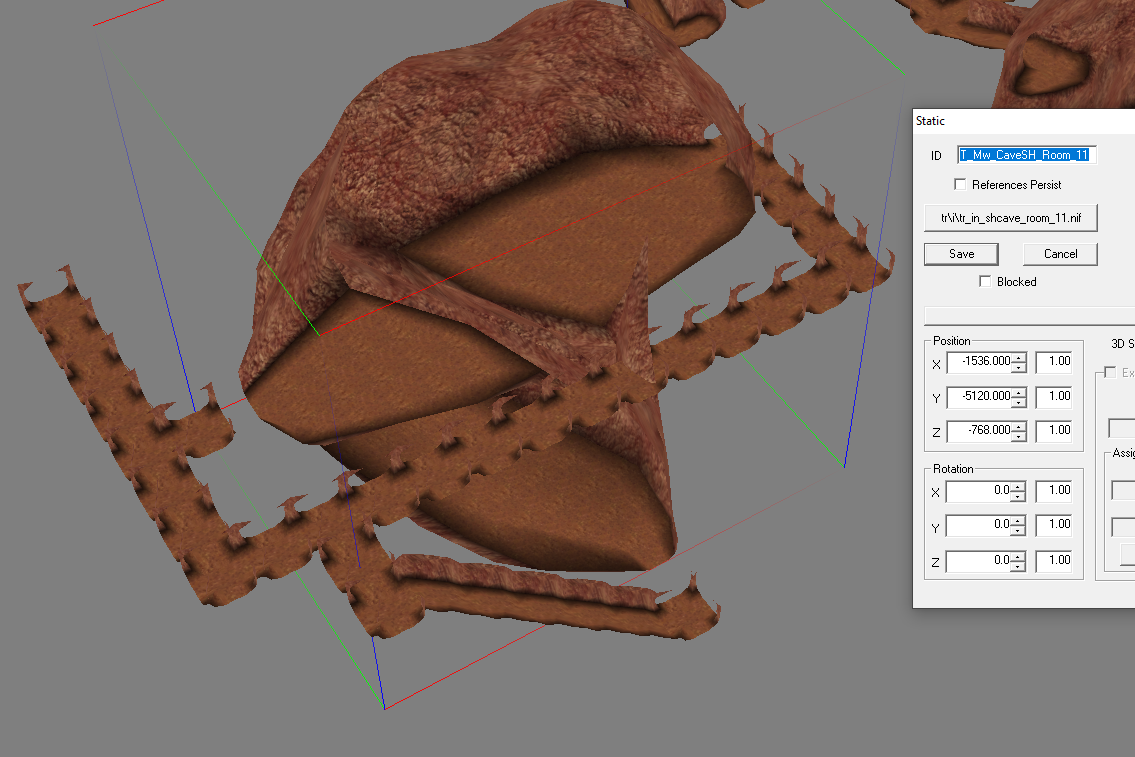Click the Position X value -1536.000
The width and height of the screenshot is (1135, 757).
coord(982,362)
